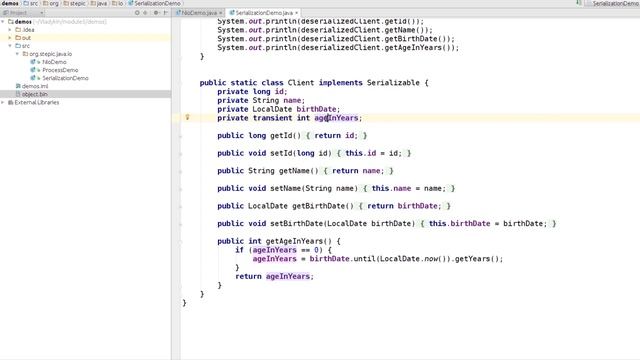Image resolution: width=640 pixels, height=360 pixels.
Task: Click the collapse-all icon in Project panel header
Action: [145, 13]
